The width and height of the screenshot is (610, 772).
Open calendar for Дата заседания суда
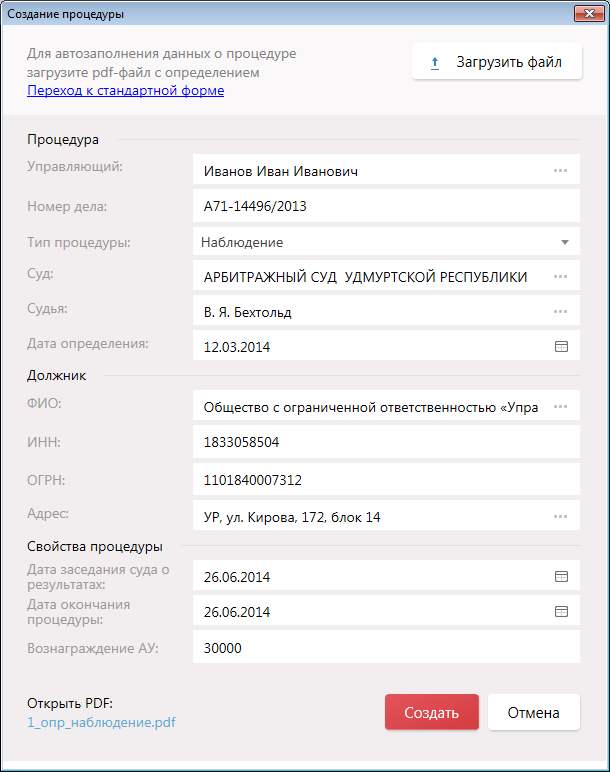point(561,577)
